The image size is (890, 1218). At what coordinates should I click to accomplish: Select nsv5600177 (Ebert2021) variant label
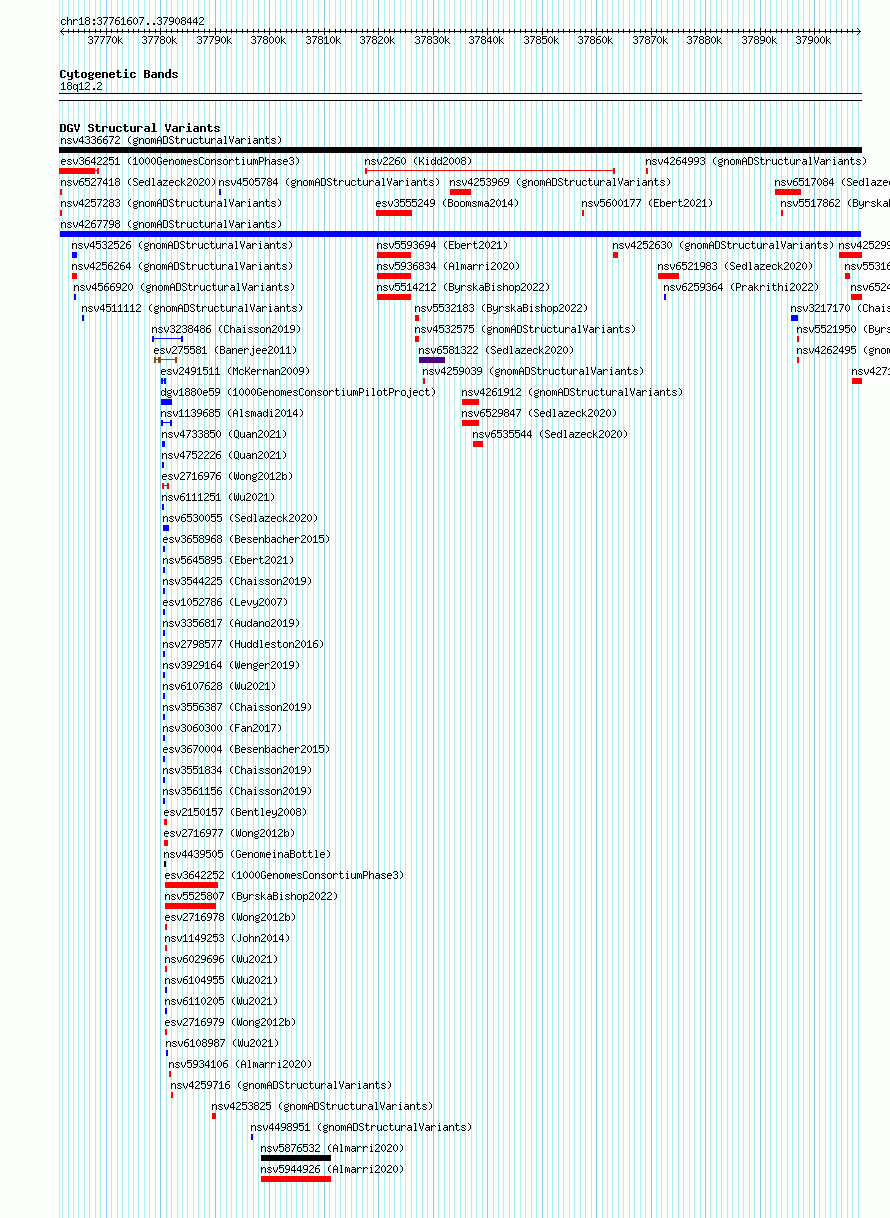click(x=647, y=203)
